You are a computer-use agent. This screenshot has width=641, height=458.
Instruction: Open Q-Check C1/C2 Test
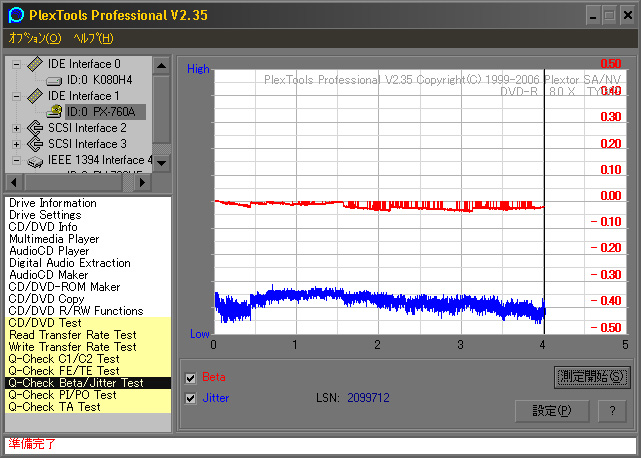[88, 359]
